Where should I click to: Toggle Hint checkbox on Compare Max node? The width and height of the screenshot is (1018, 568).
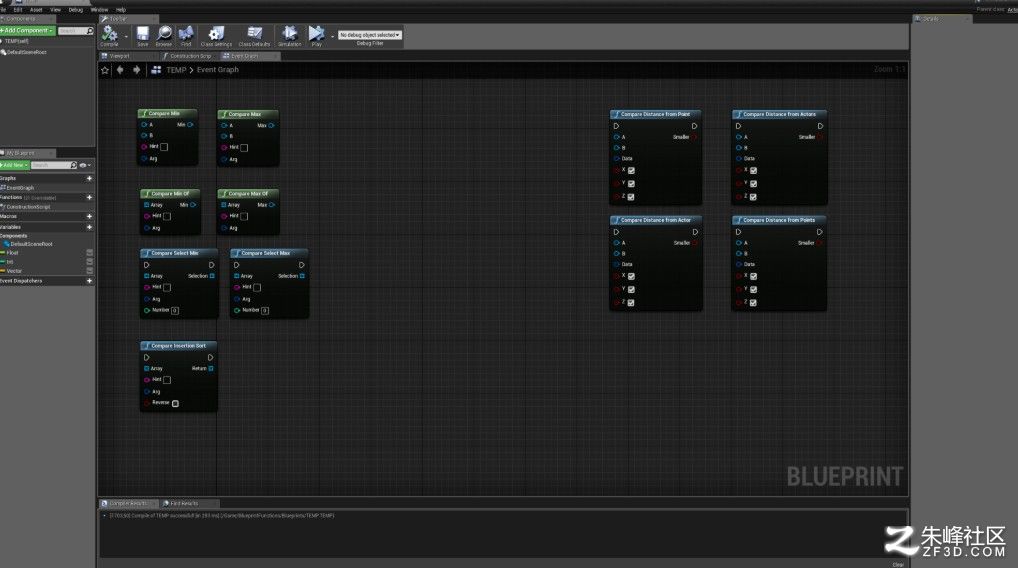pyautogui.click(x=244, y=147)
